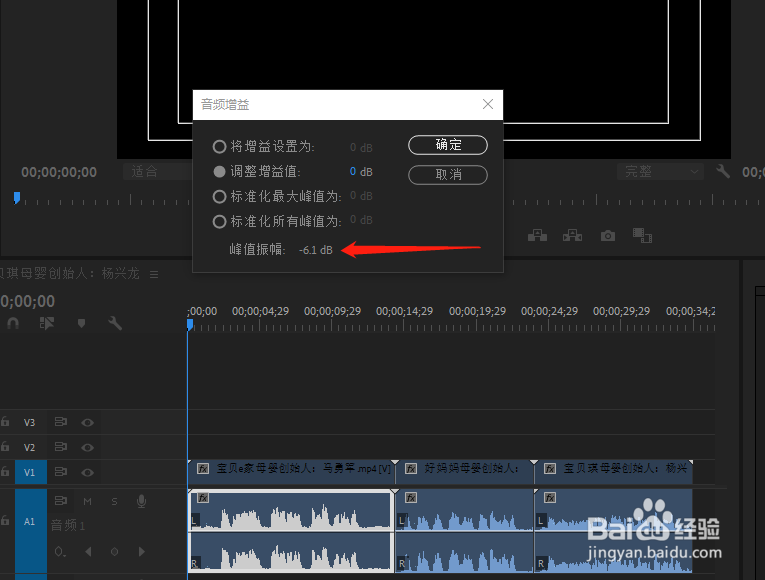Click the -6.1 dB peak amplitude value
This screenshot has width=765, height=580.
(316, 250)
